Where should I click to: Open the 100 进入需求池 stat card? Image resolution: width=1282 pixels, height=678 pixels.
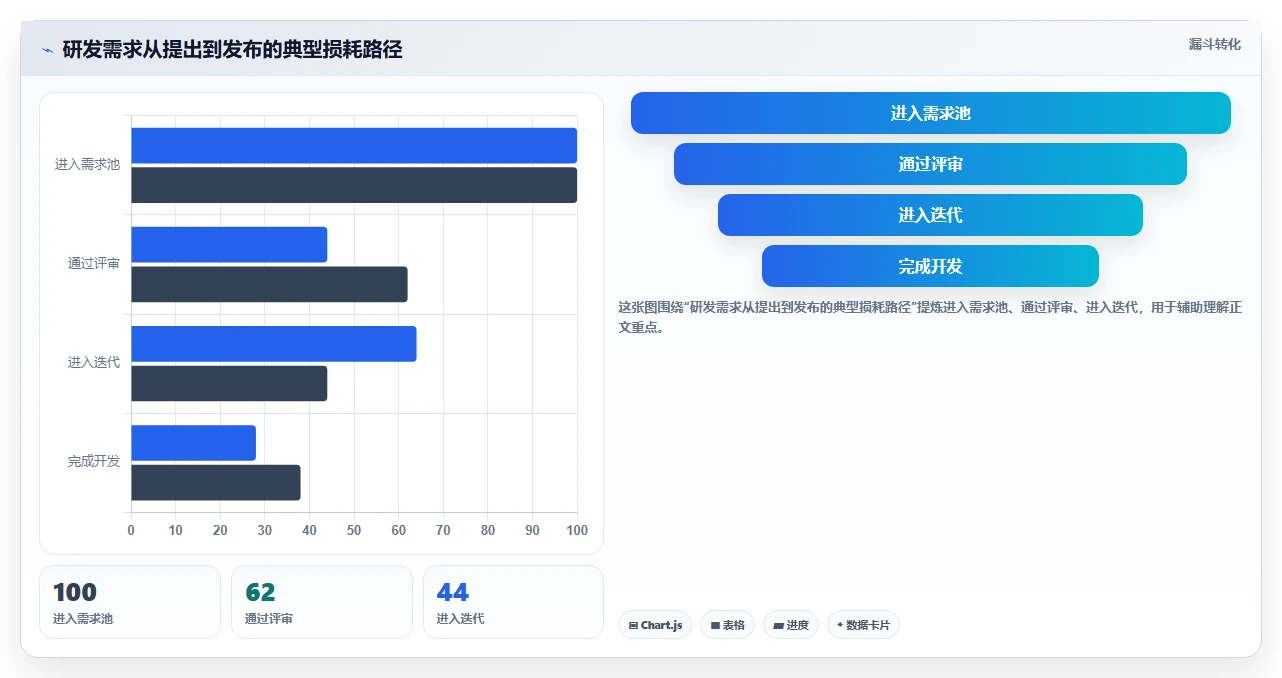130,602
